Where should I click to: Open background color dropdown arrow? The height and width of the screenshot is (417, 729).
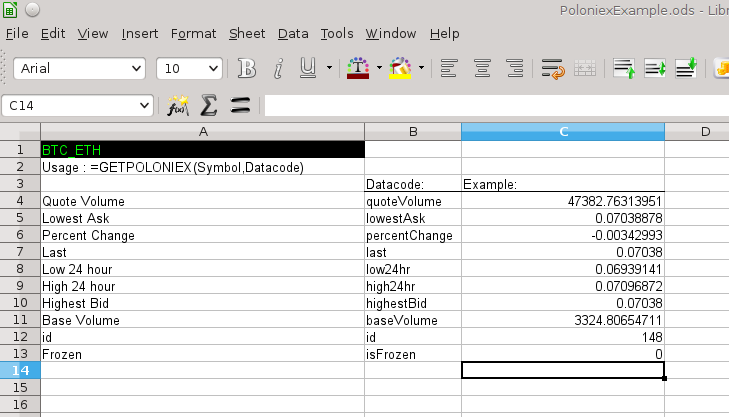(421, 68)
